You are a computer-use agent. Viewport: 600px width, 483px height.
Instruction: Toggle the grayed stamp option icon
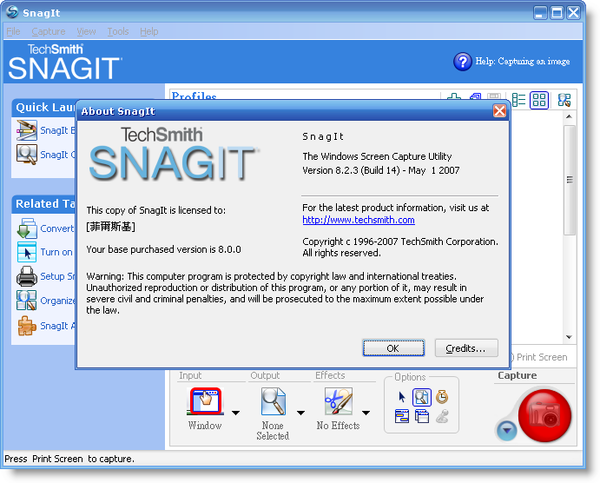[x=442, y=416]
